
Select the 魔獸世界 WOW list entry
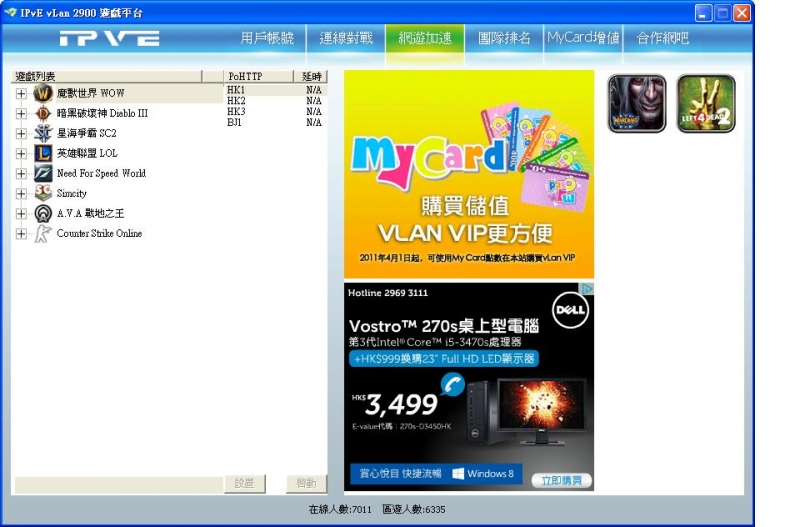[90, 93]
